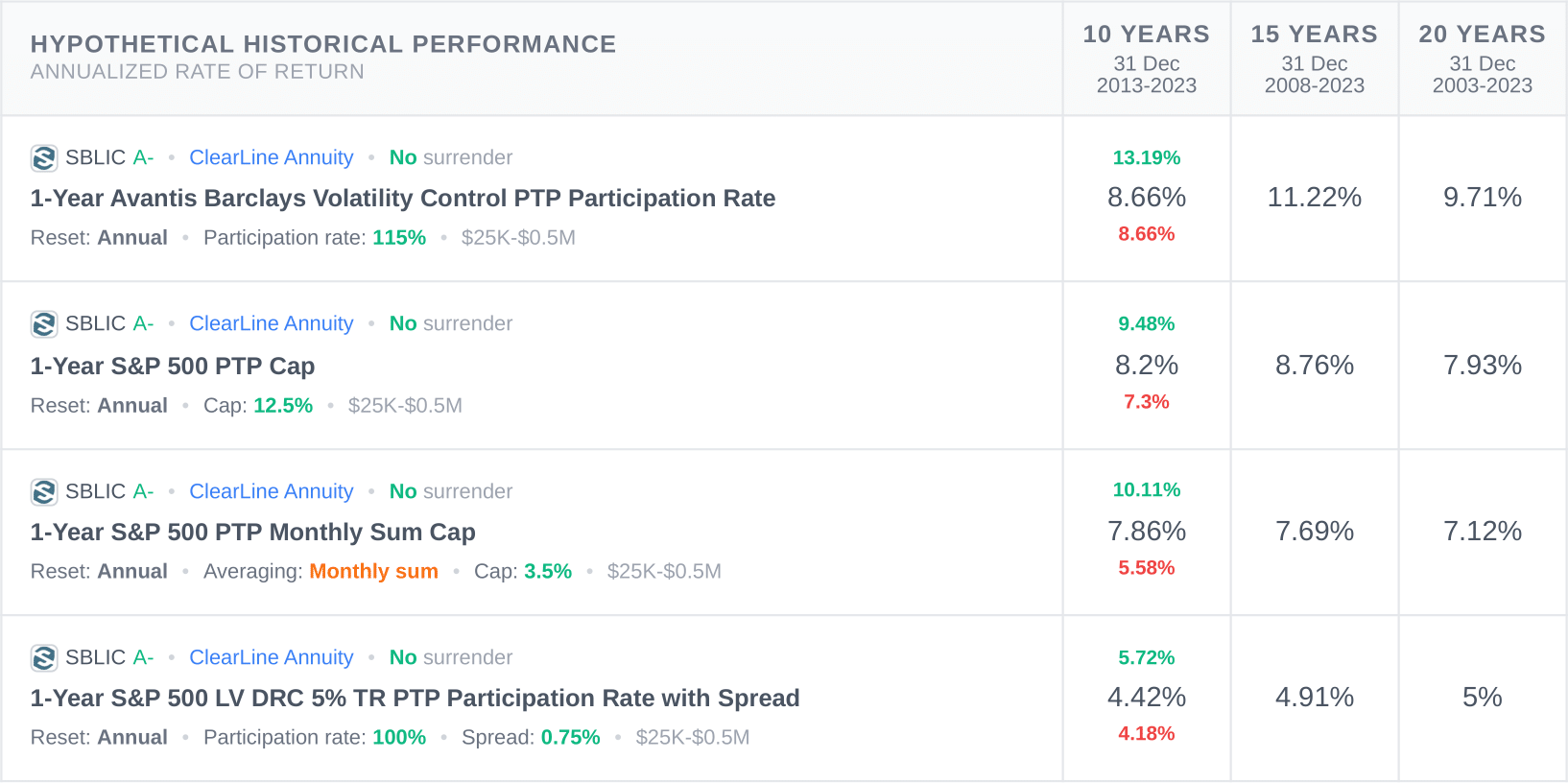Click the 12.5% cap value
This screenshot has width=1568, height=783.
click(x=283, y=406)
